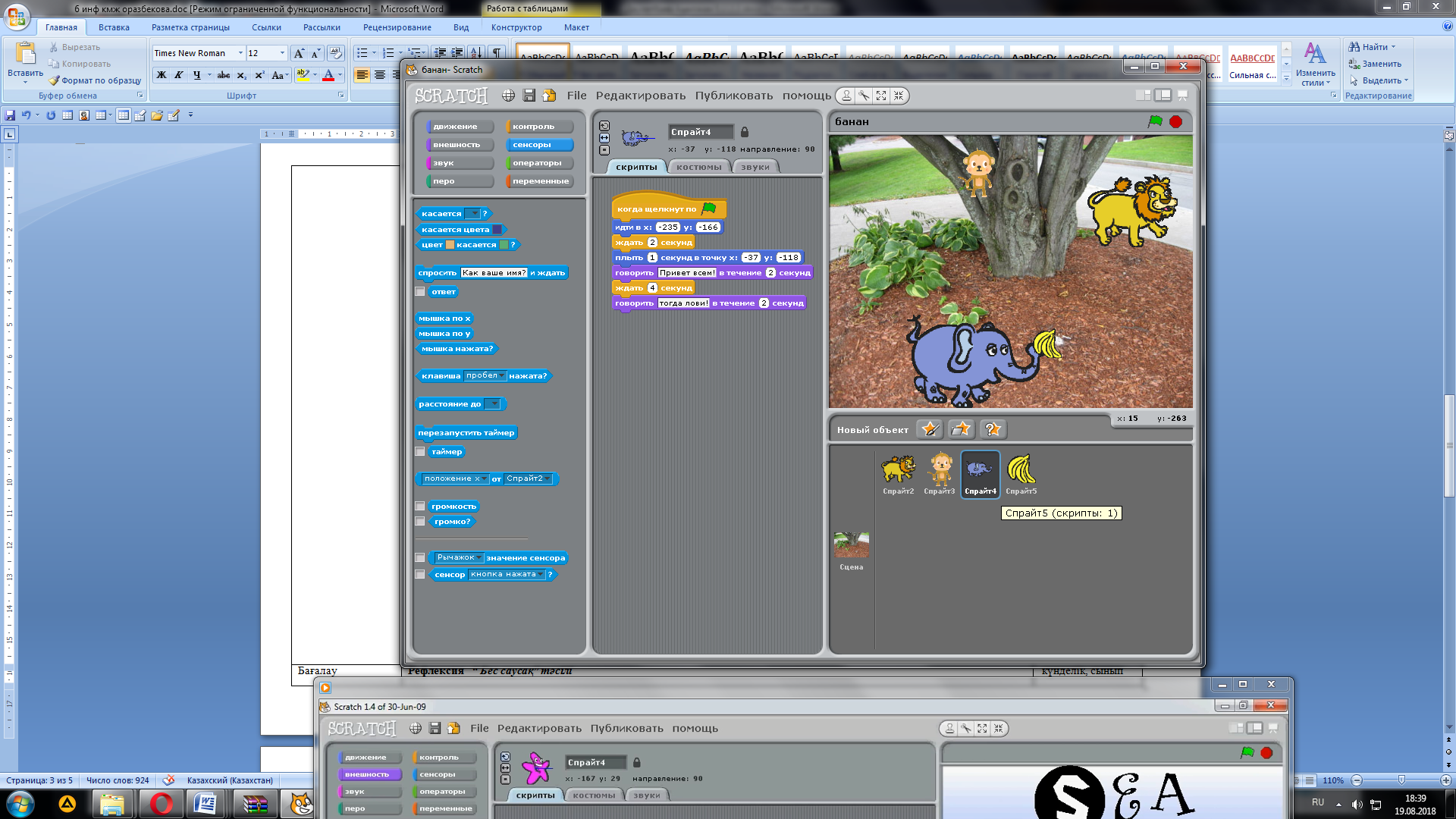Click the clear formatting icon in Word
Viewport: 1456px width, 819px height.
335,53
